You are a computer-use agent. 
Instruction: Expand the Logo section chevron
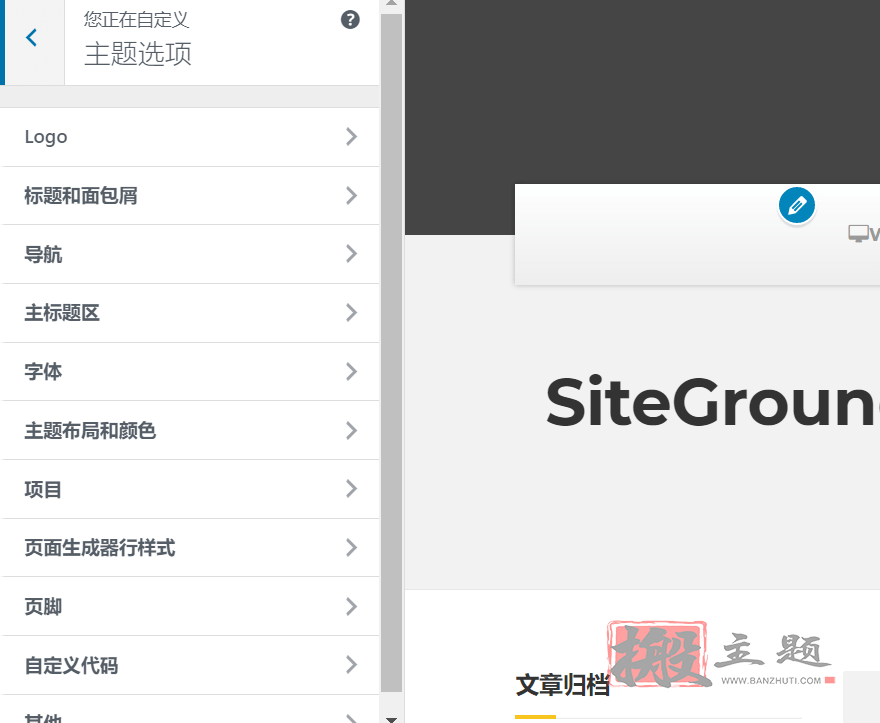click(x=351, y=136)
